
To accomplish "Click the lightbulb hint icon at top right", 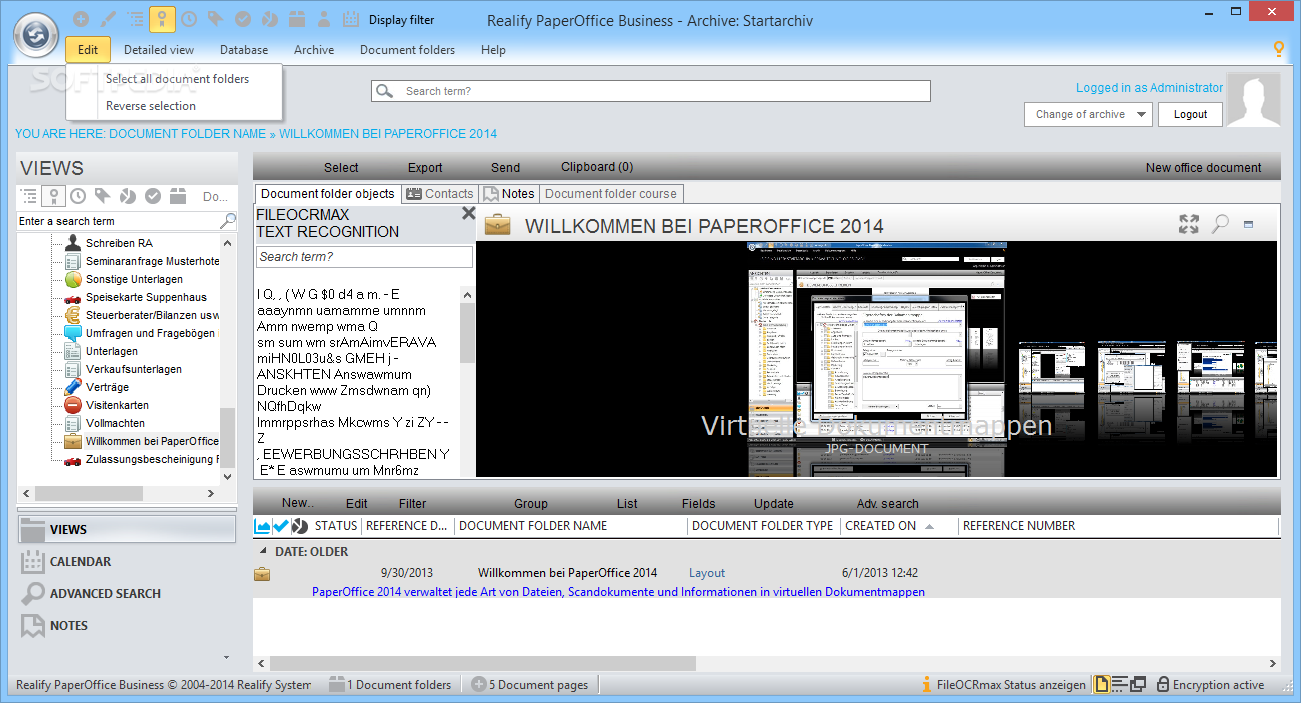I will pyautogui.click(x=1278, y=49).
